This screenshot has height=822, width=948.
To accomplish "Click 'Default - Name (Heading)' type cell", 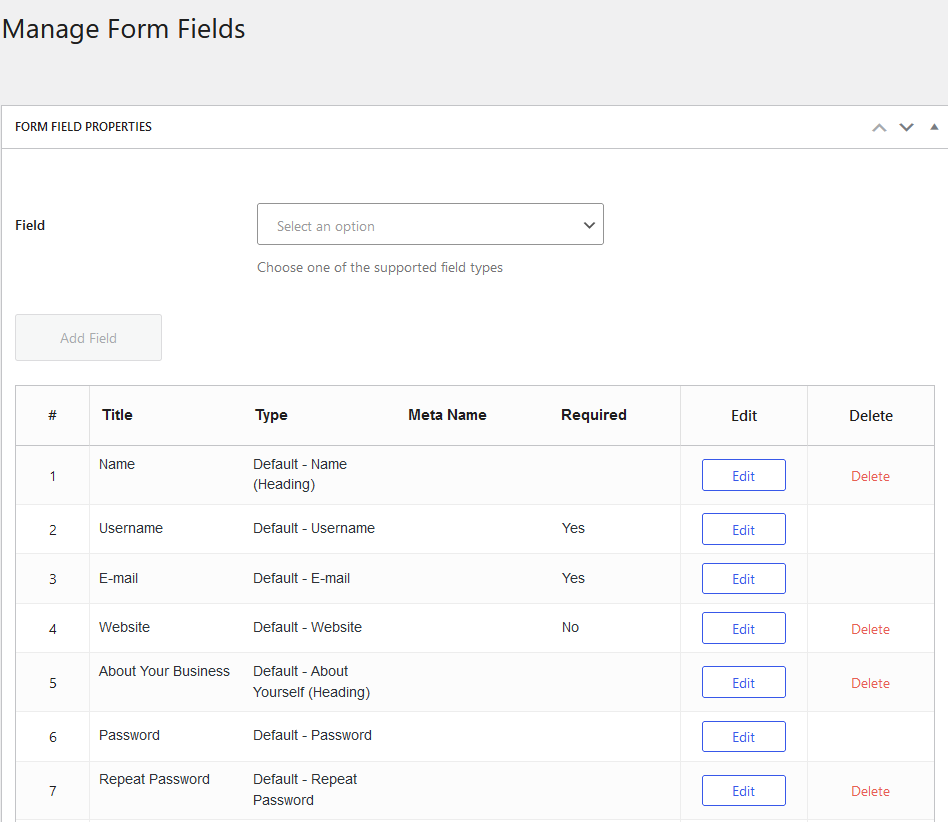I will [x=300, y=474].
